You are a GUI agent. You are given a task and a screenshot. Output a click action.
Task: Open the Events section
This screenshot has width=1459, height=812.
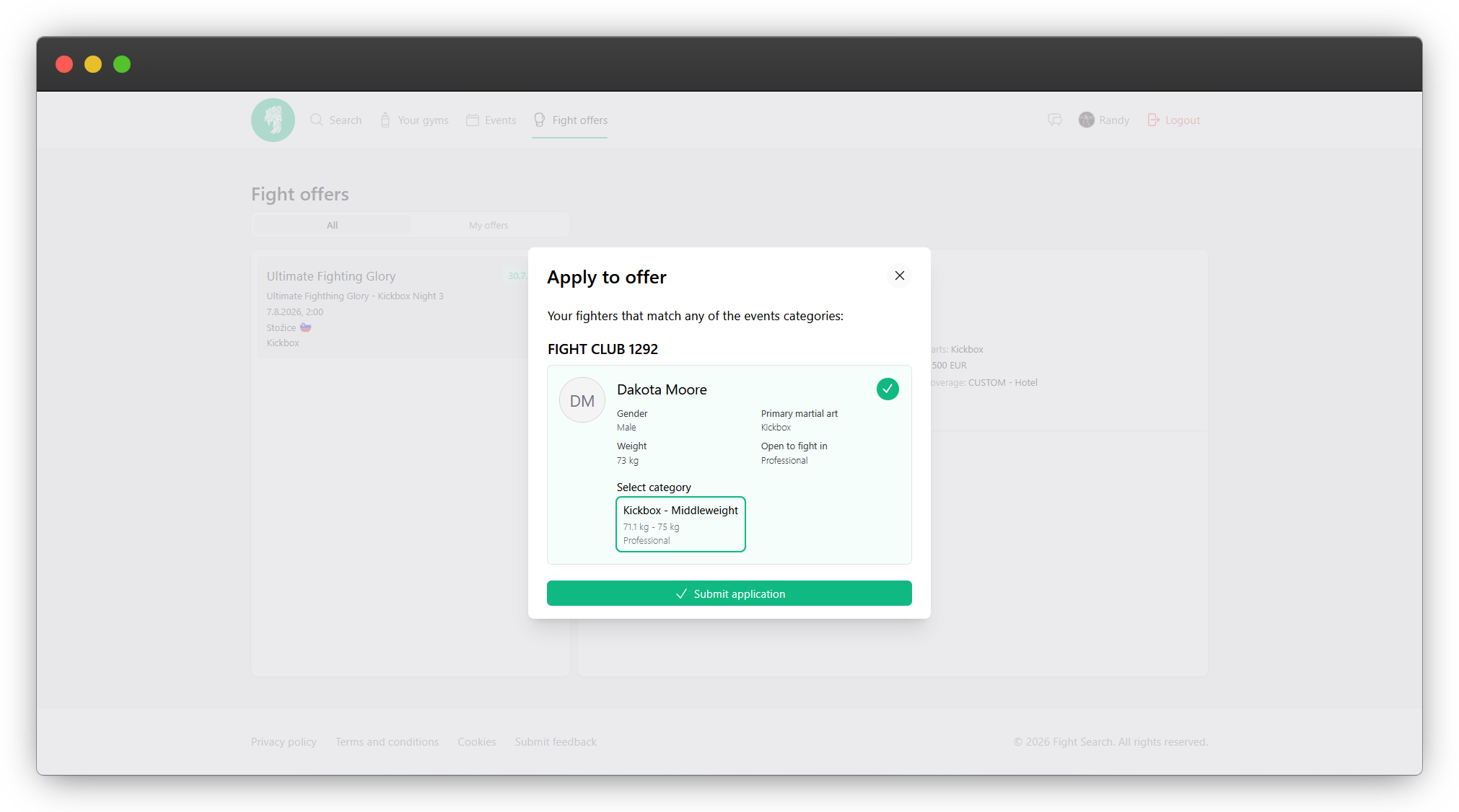pyautogui.click(x=491, y=120)
